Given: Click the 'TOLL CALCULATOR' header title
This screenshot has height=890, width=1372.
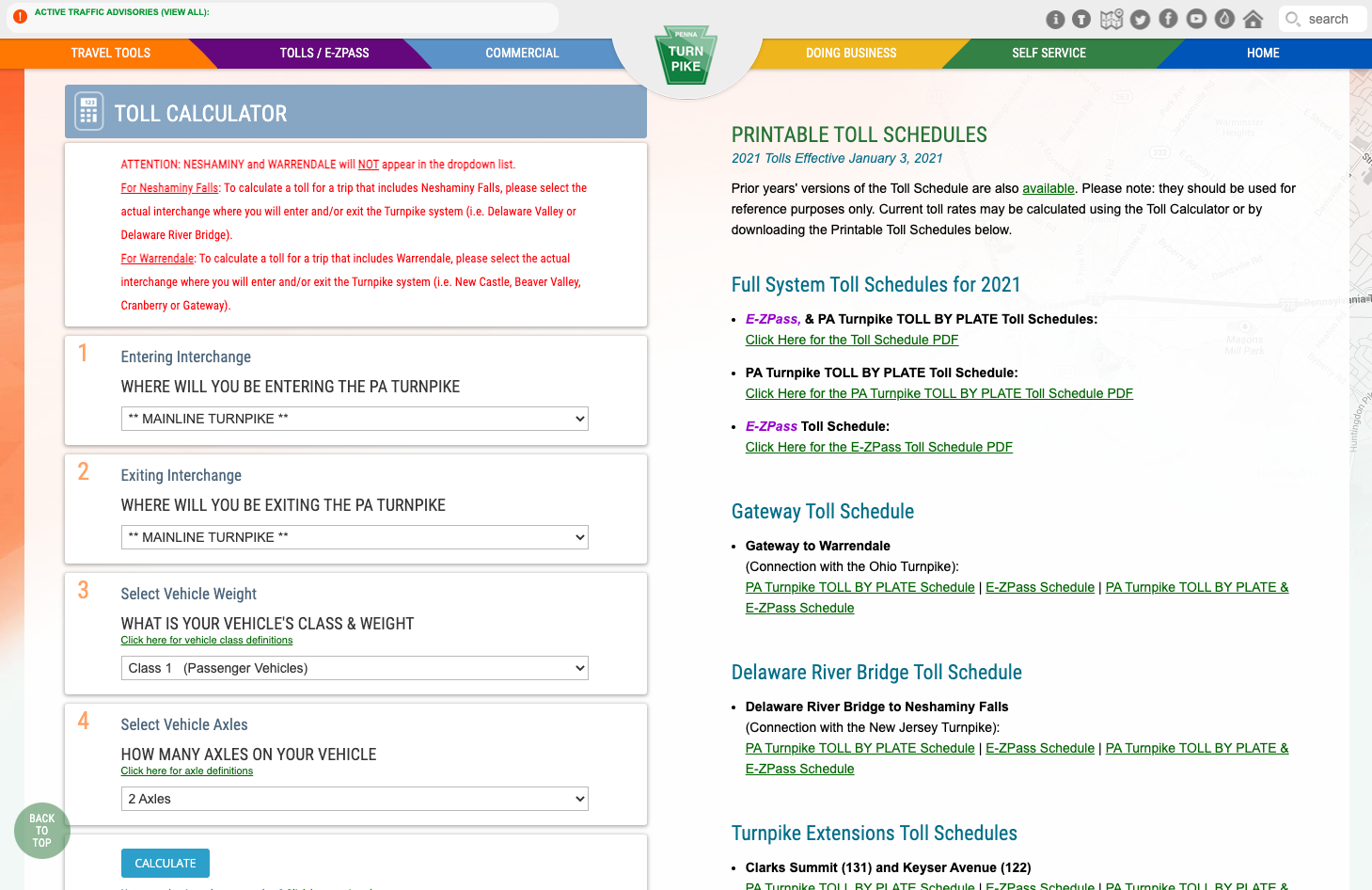Looking at the screenshot, I should [200, 114].
